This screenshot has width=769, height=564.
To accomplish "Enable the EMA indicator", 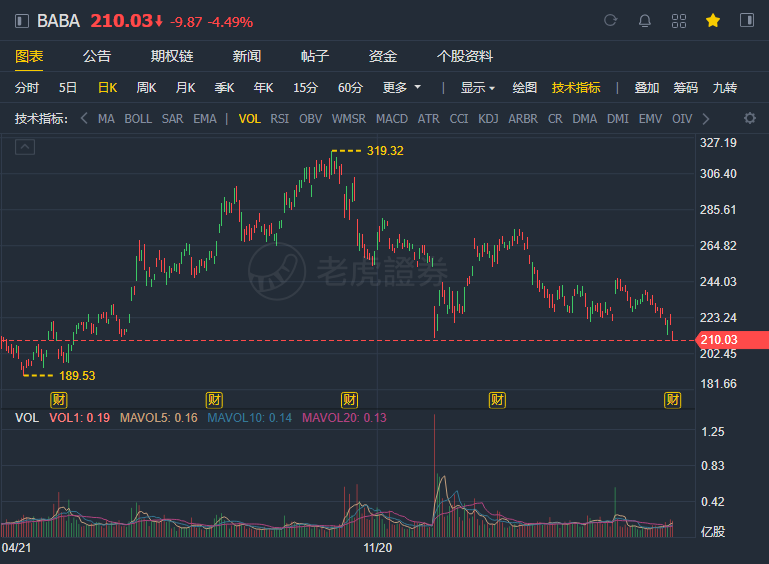I will tap(205, 119).
